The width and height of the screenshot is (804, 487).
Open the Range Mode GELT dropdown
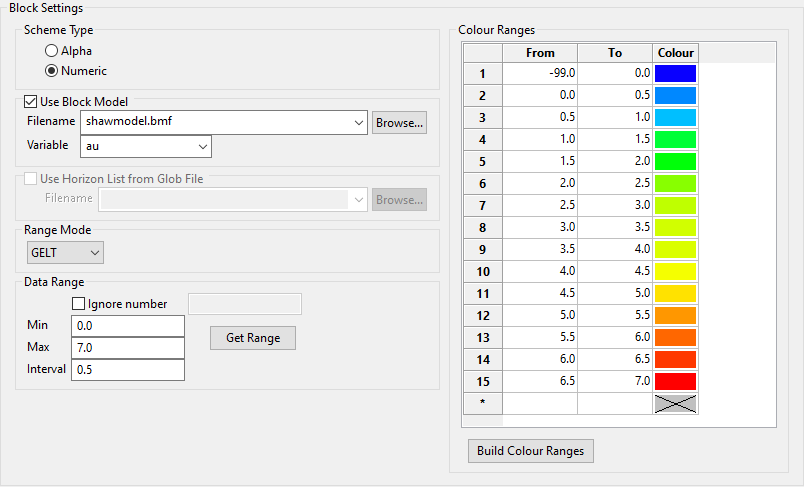coord(94,253)
